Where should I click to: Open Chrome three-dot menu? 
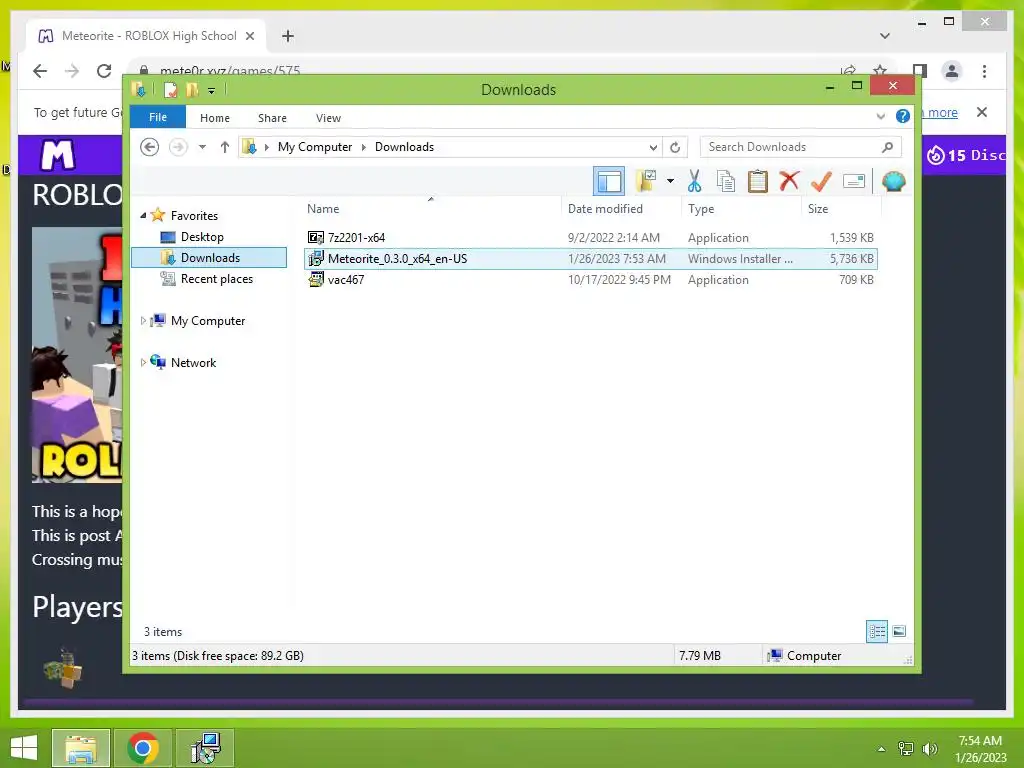[x=984, y=71]
